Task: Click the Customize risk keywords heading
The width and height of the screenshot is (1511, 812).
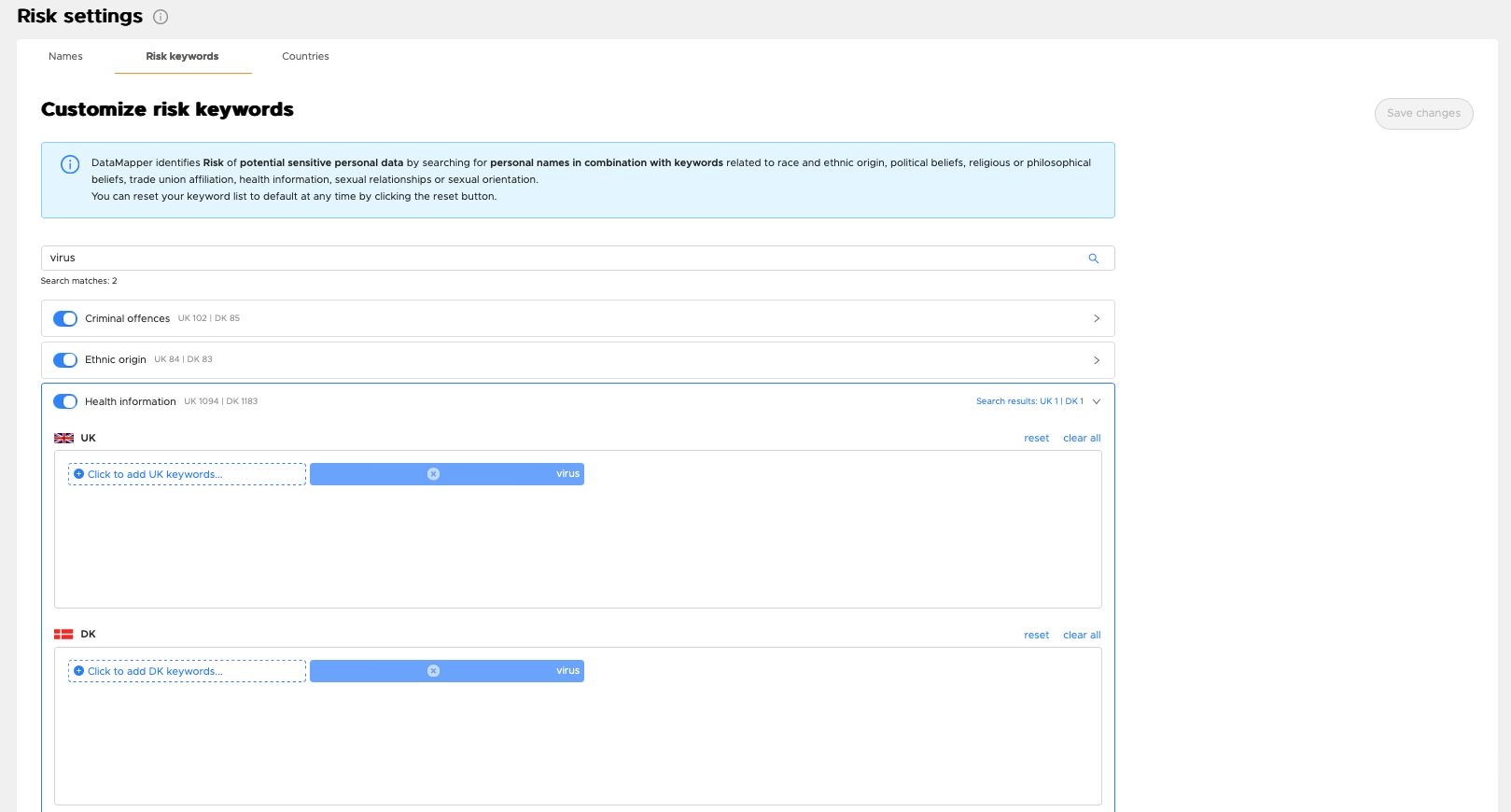Action: coord(167,109)
